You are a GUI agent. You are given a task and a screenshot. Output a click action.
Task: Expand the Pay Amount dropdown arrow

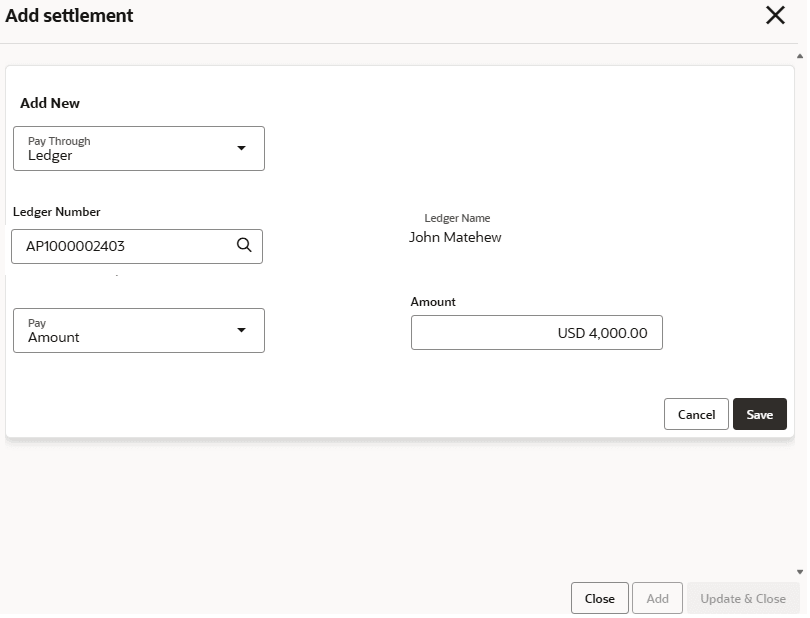tap(241, 330)
